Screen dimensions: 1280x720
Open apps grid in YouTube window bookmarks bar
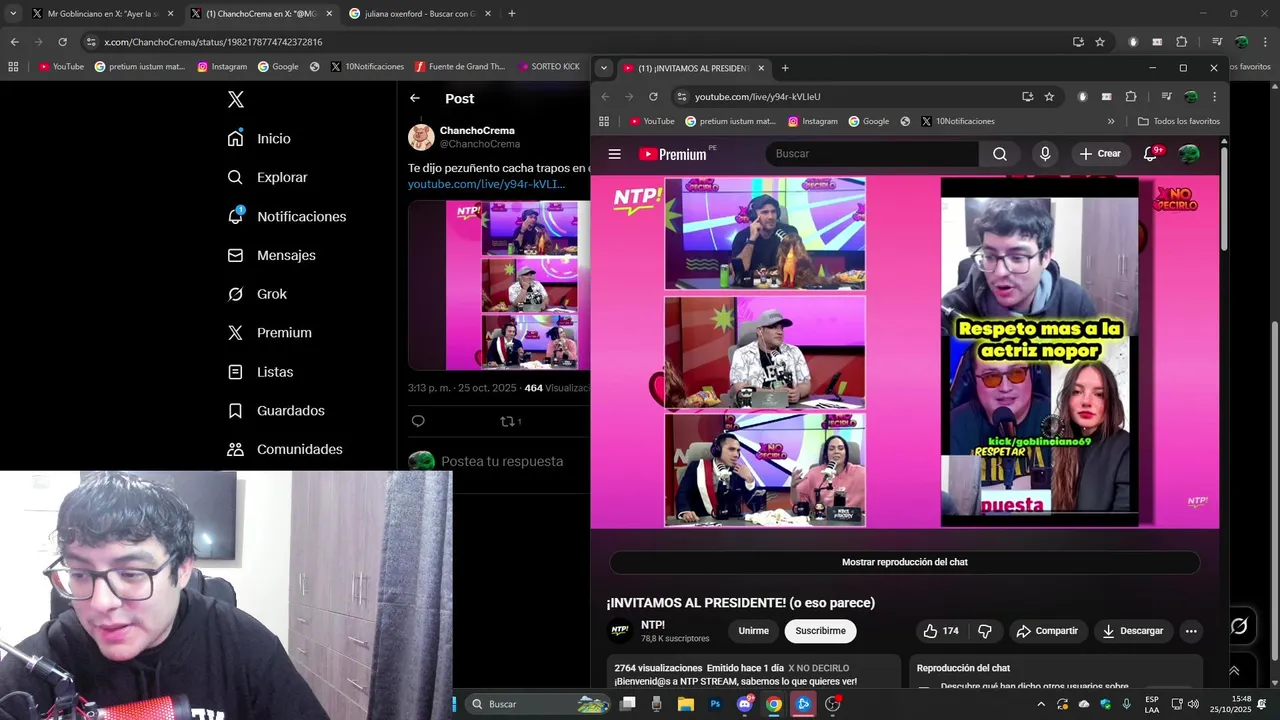tap(604, 121)
